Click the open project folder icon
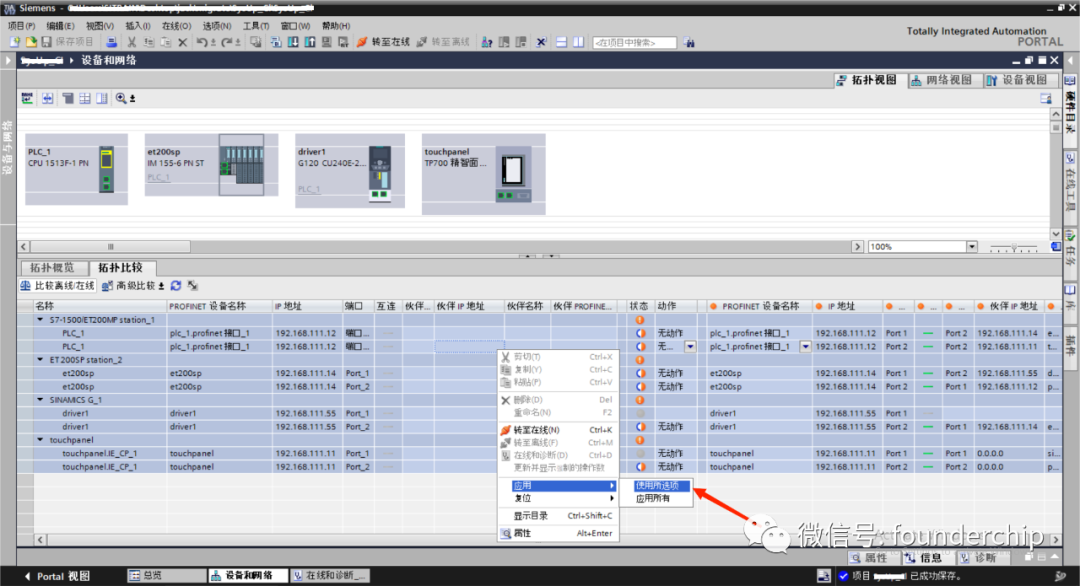The image size is (1080, 586). (x=31, y=42)
